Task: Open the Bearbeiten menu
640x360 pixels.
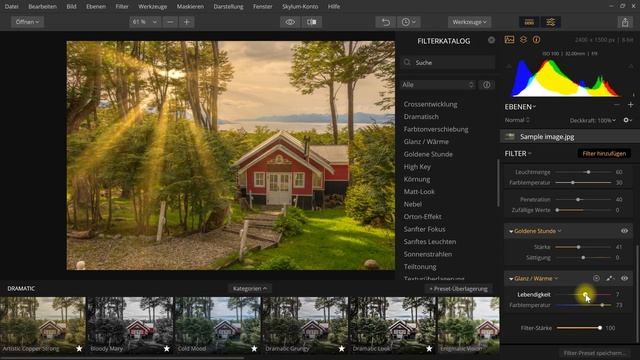Action: click(x=42, y=7)
